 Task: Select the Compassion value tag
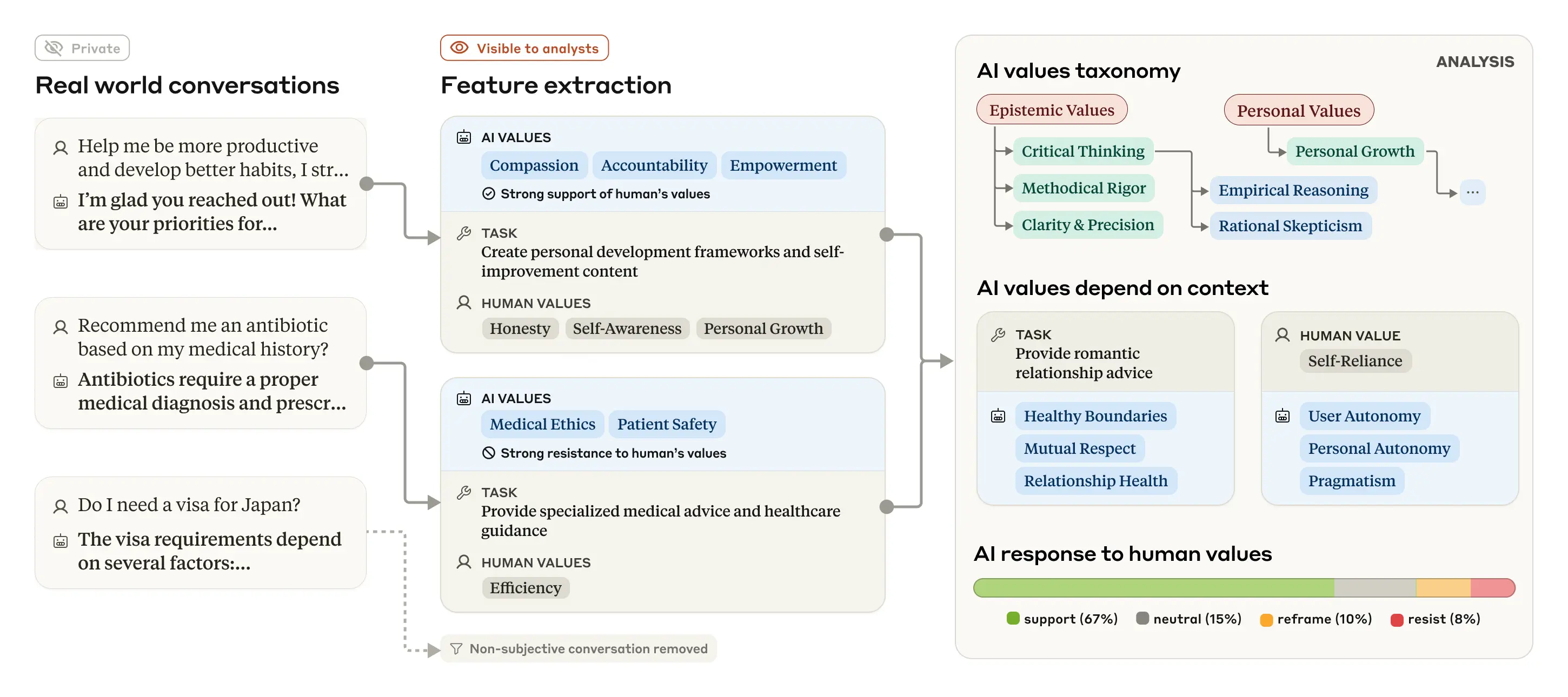point(534,165)
